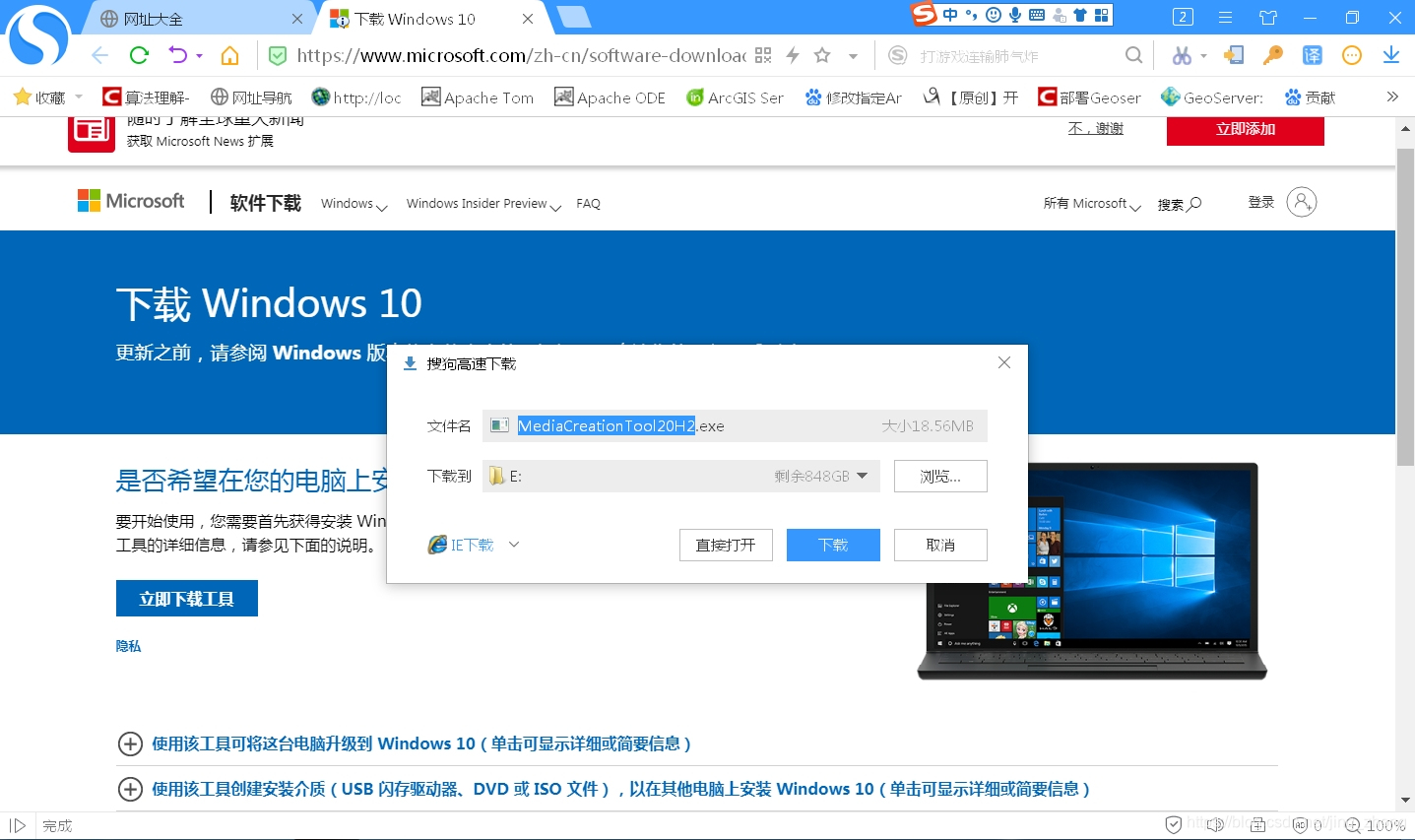This screenshot has width=1415, height=840.
Task: Edit the file name field MediaCreationTool20H2
Action: point(735,425)
